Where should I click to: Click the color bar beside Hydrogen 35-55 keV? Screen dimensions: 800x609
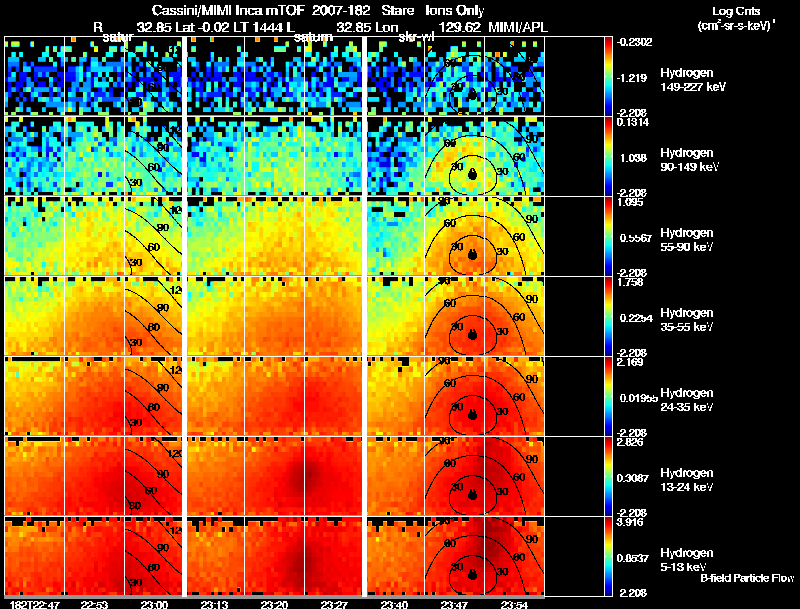[608, 316]
